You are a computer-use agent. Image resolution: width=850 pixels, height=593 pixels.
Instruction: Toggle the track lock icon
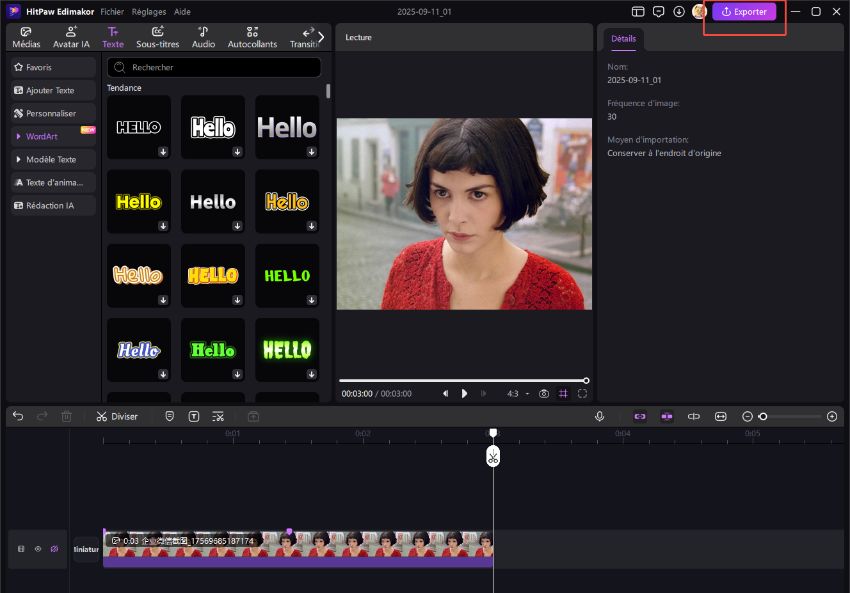coord(20,548)
